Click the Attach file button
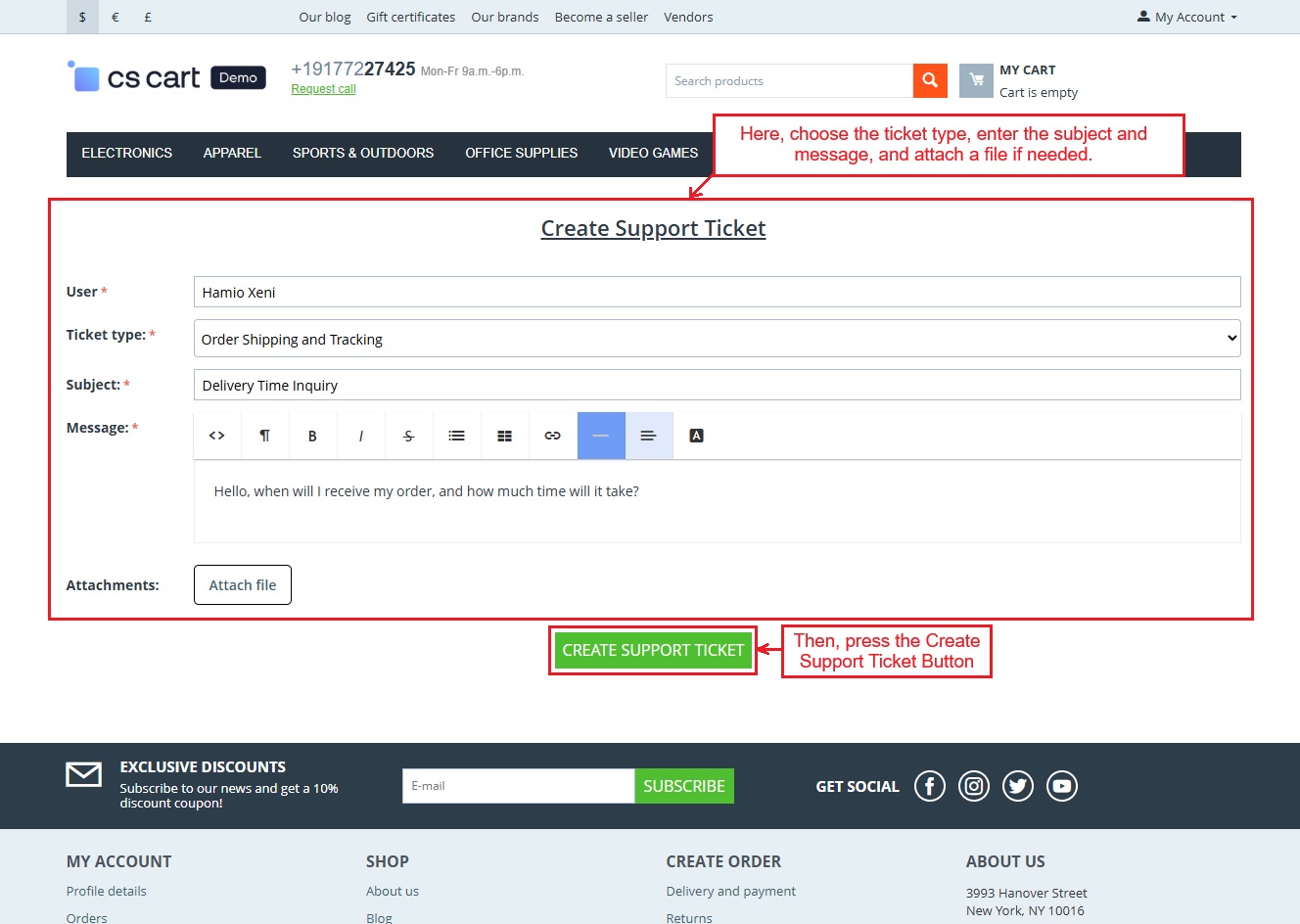The width and height of the screenshot is (1300, 924). 243,585
